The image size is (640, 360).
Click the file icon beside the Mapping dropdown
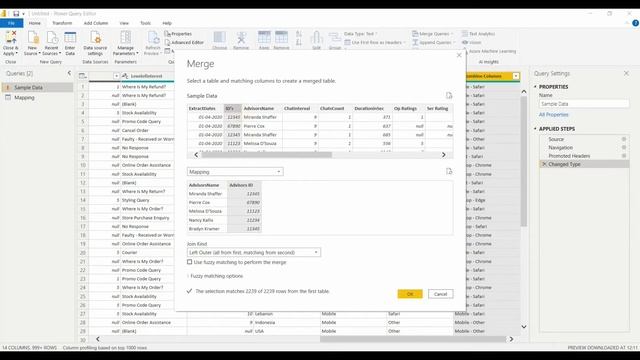[x=449, y=171]
